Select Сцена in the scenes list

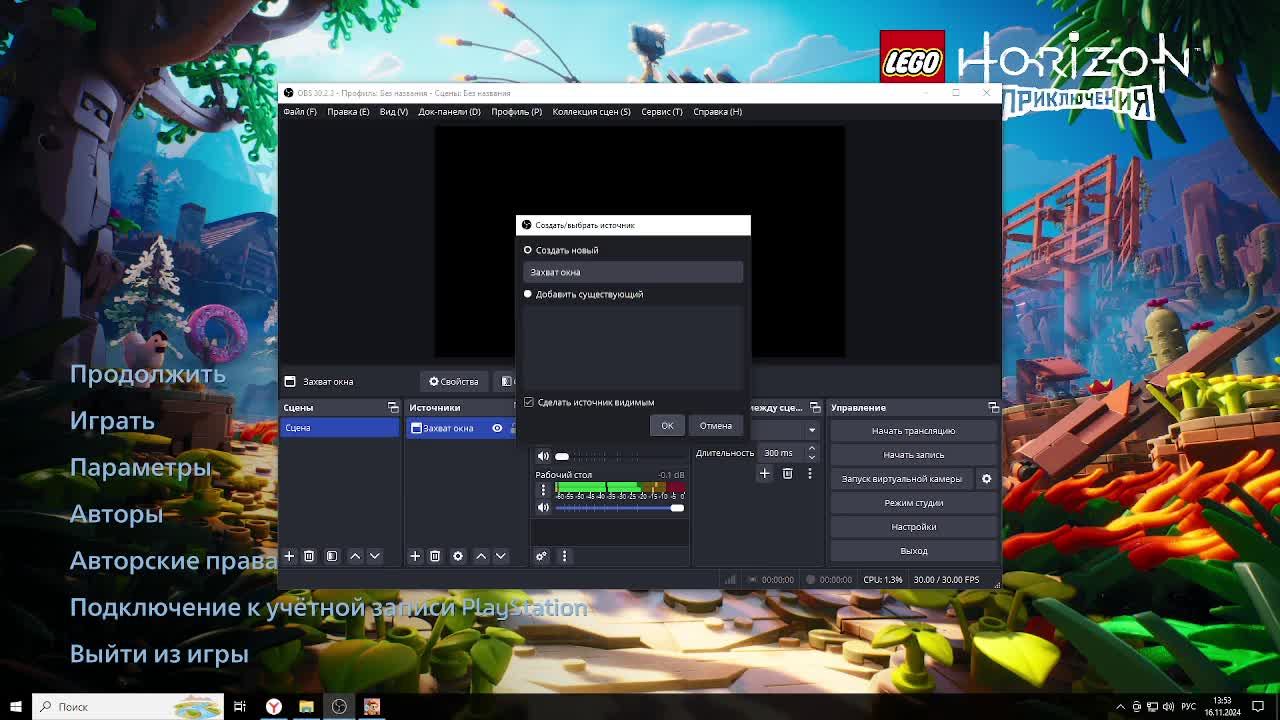click(x=340, y=428)
